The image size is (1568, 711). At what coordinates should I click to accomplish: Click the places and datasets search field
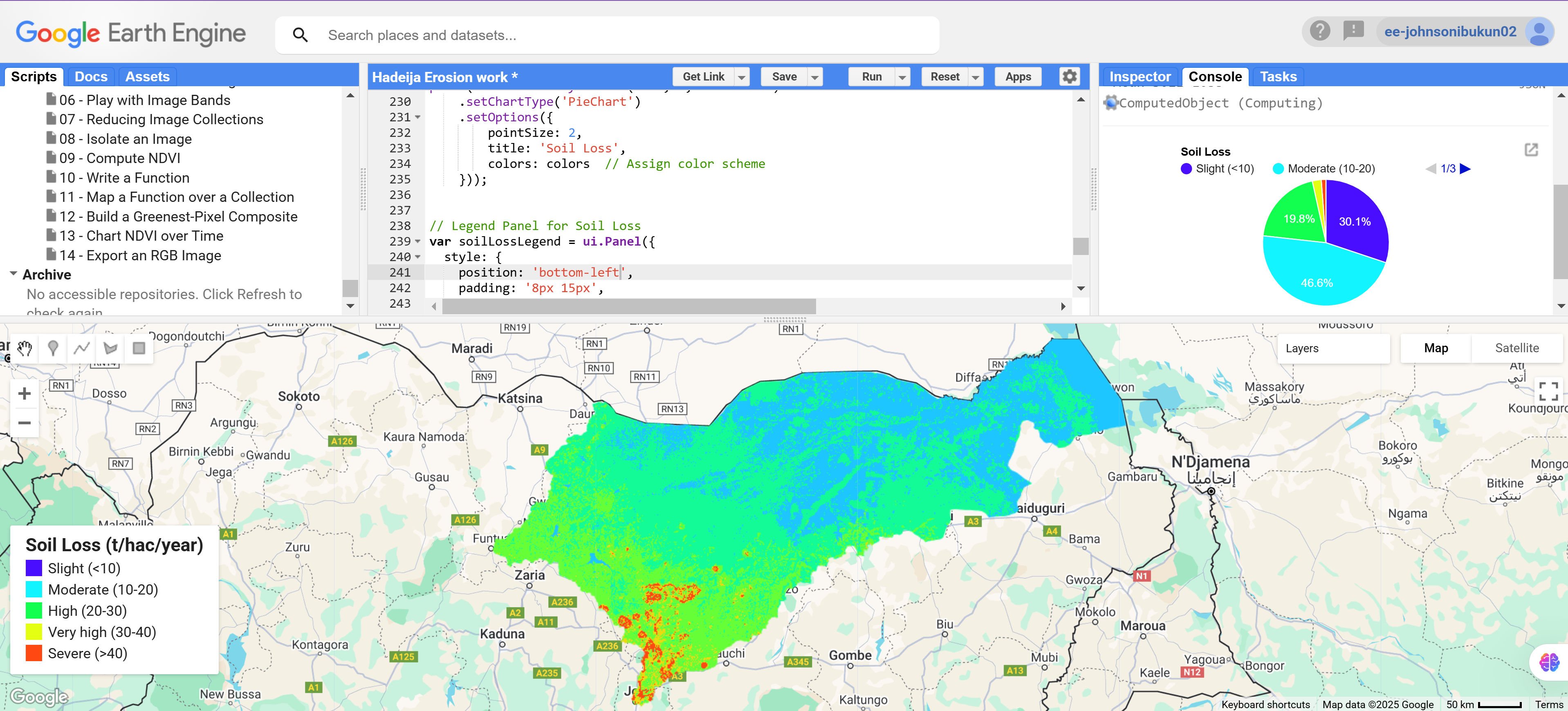pyautogui.click(x=609, y=35)
